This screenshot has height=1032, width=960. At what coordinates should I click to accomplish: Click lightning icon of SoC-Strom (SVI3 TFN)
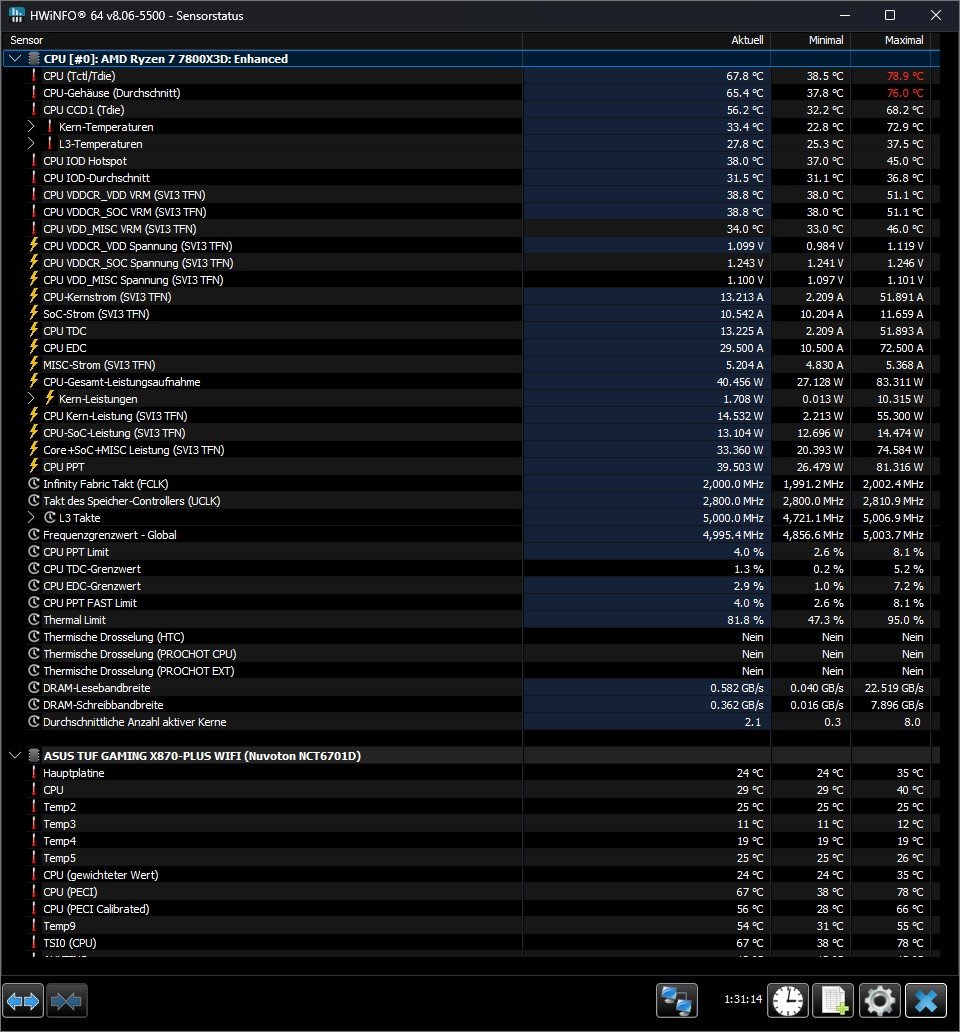coord(34,313)
